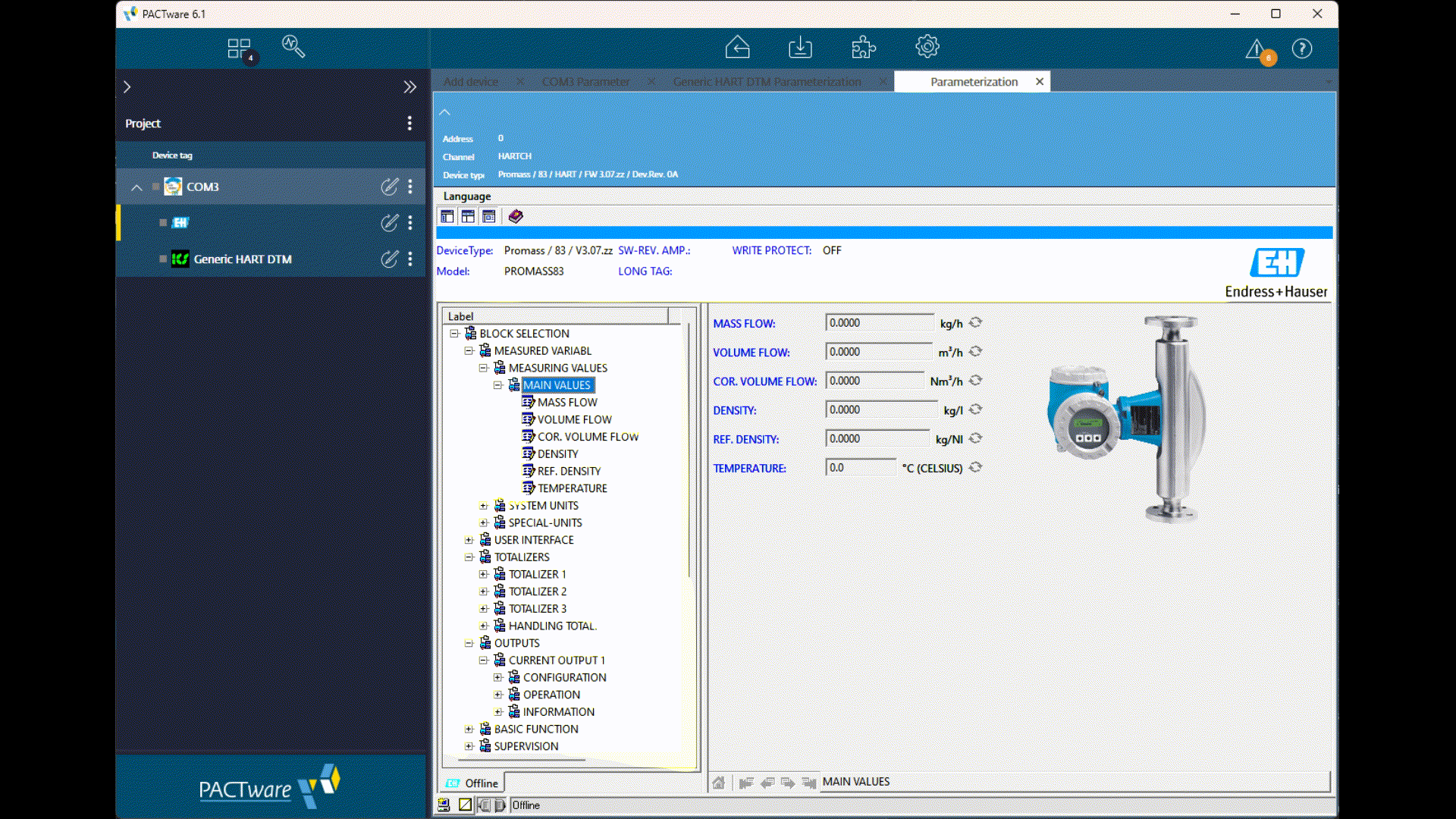Click the third layout view icon under Language
Viewport: 1456px width, 819px height.
tap(489, 217)
